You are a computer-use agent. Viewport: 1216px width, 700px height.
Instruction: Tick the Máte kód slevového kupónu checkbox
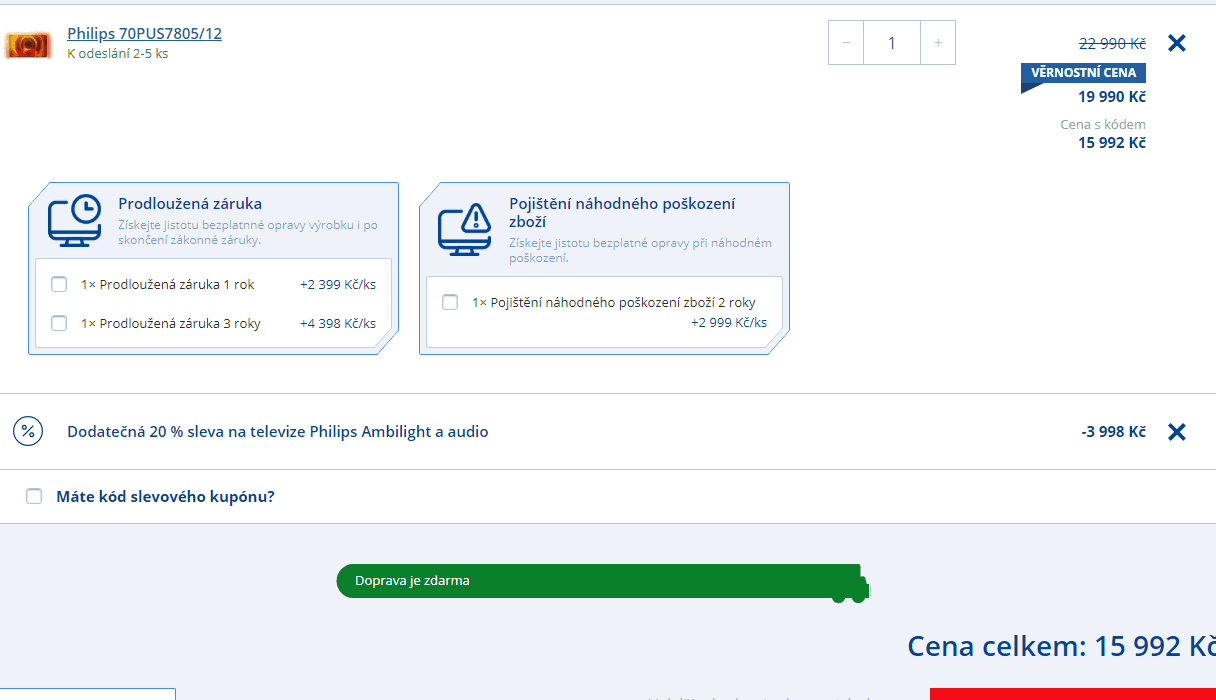34,496
